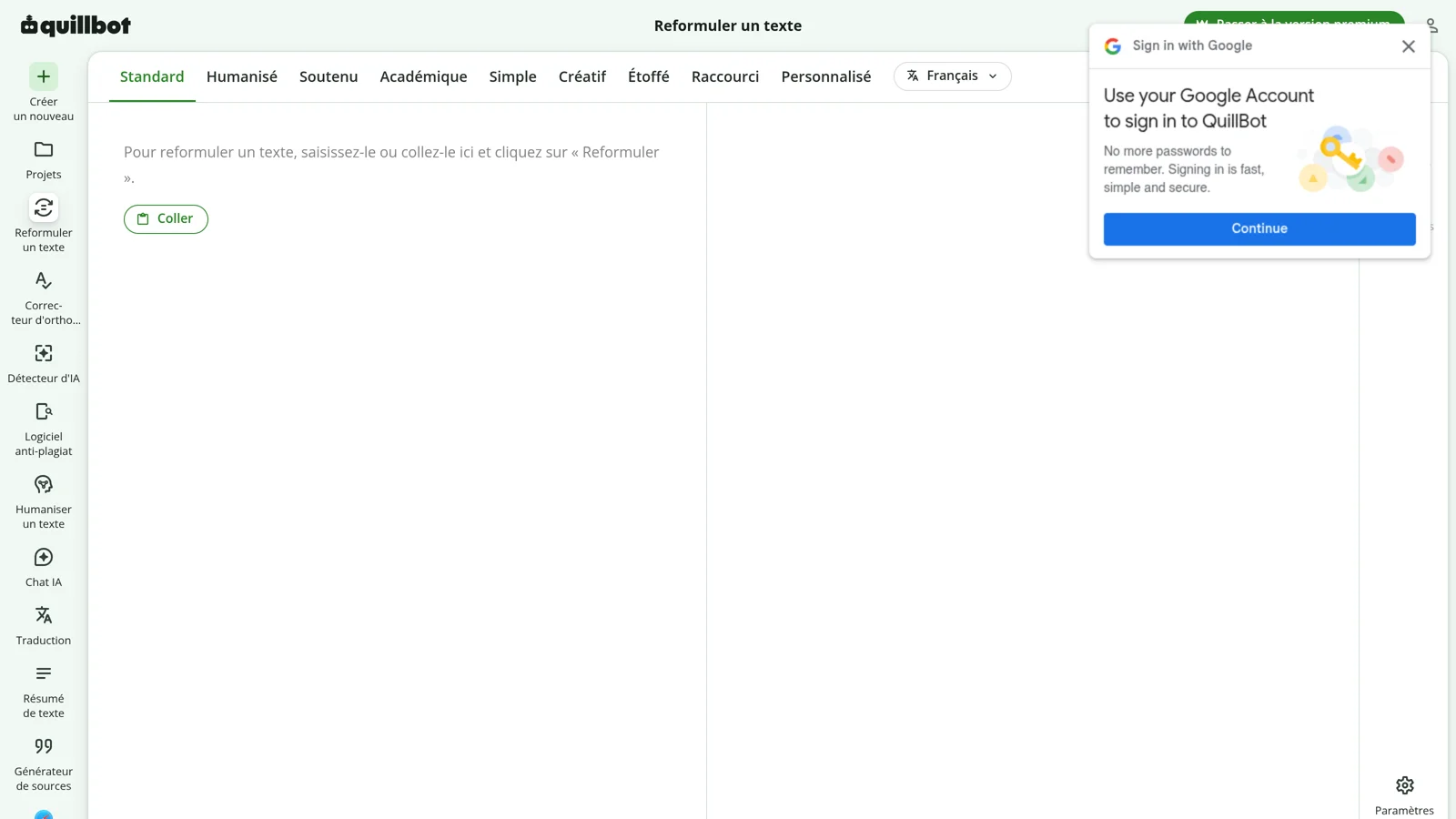
Task: Switch to the Simple mode tab
Action: click(512, 76)
